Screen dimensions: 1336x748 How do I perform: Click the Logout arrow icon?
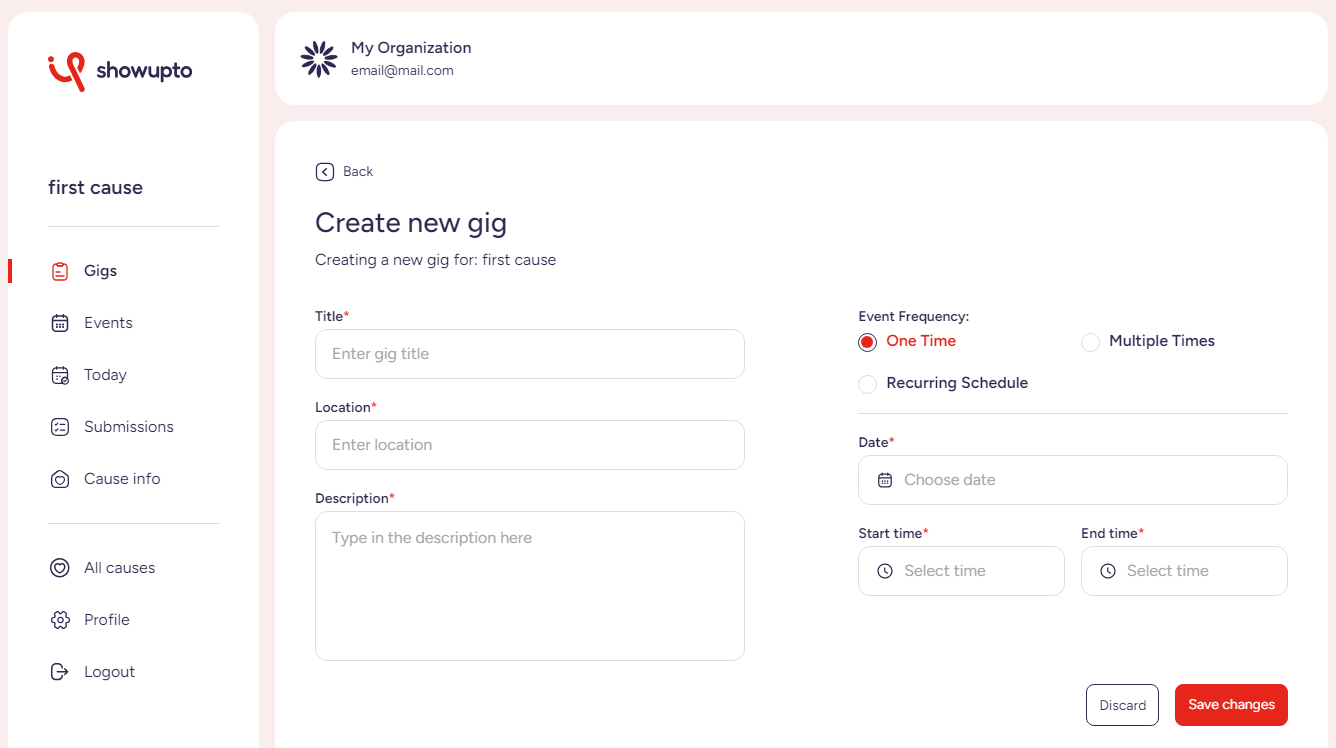pos(60,672)
